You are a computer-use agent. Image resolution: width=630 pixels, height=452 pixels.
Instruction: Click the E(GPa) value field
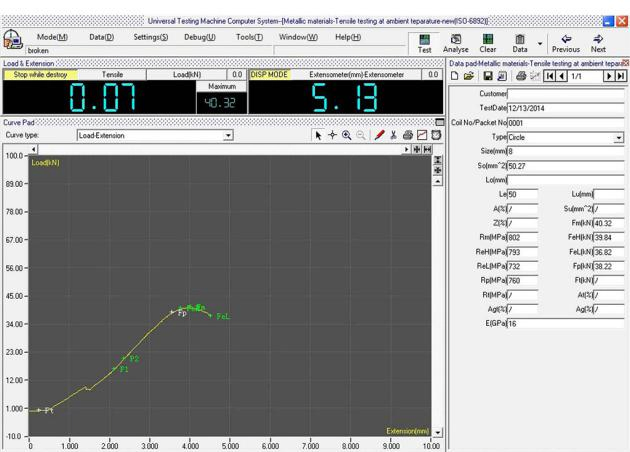tap(566, 324)
